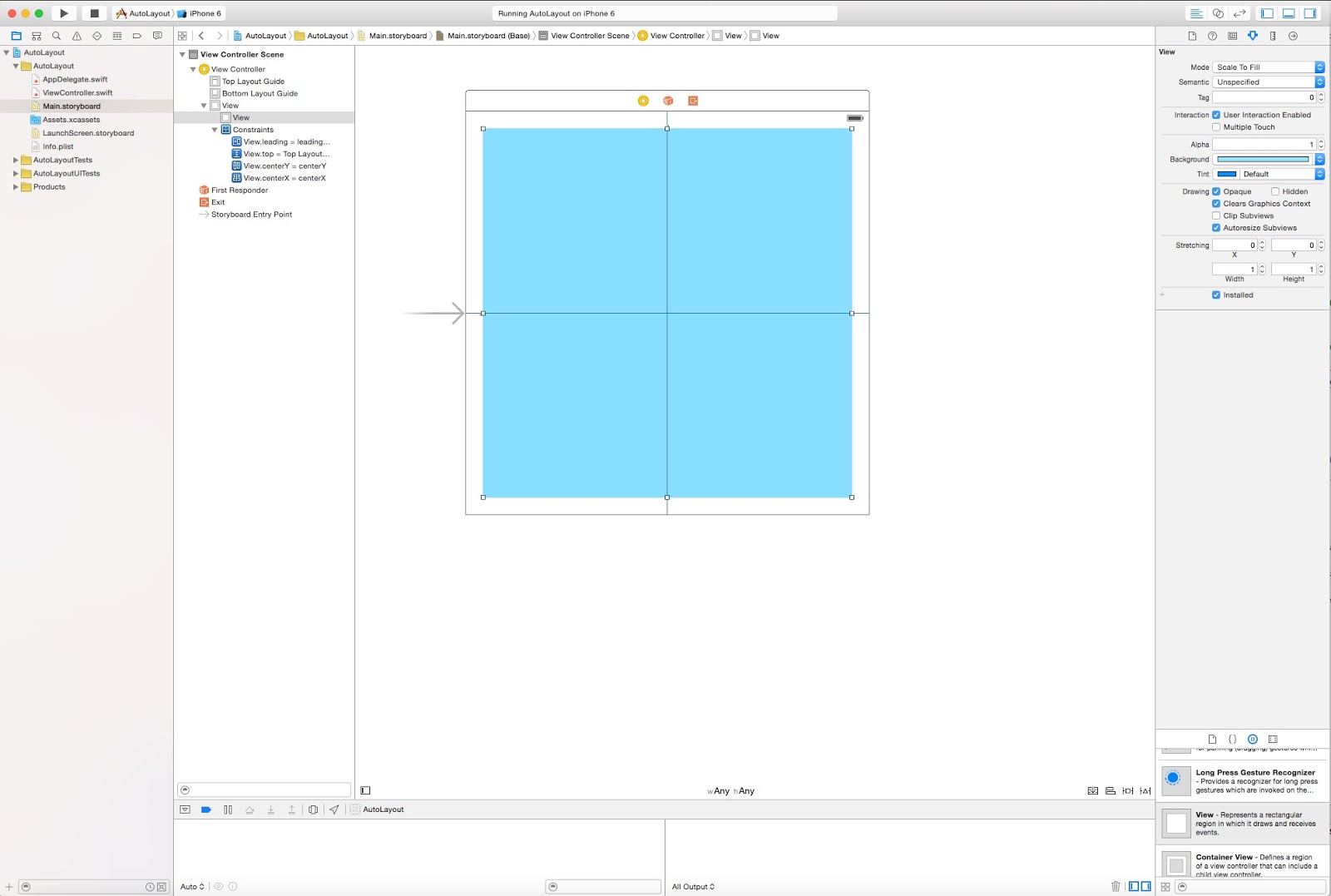
Task: Open the report navigator
Action: coord(157,36)
